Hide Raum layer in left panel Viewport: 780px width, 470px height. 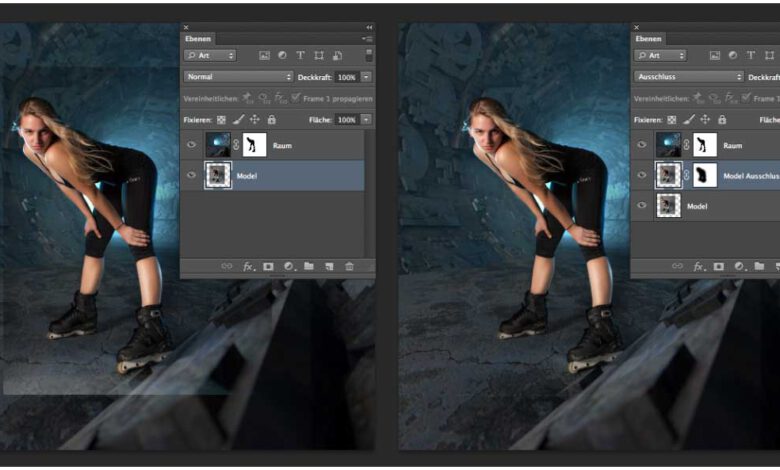(192, 145)
